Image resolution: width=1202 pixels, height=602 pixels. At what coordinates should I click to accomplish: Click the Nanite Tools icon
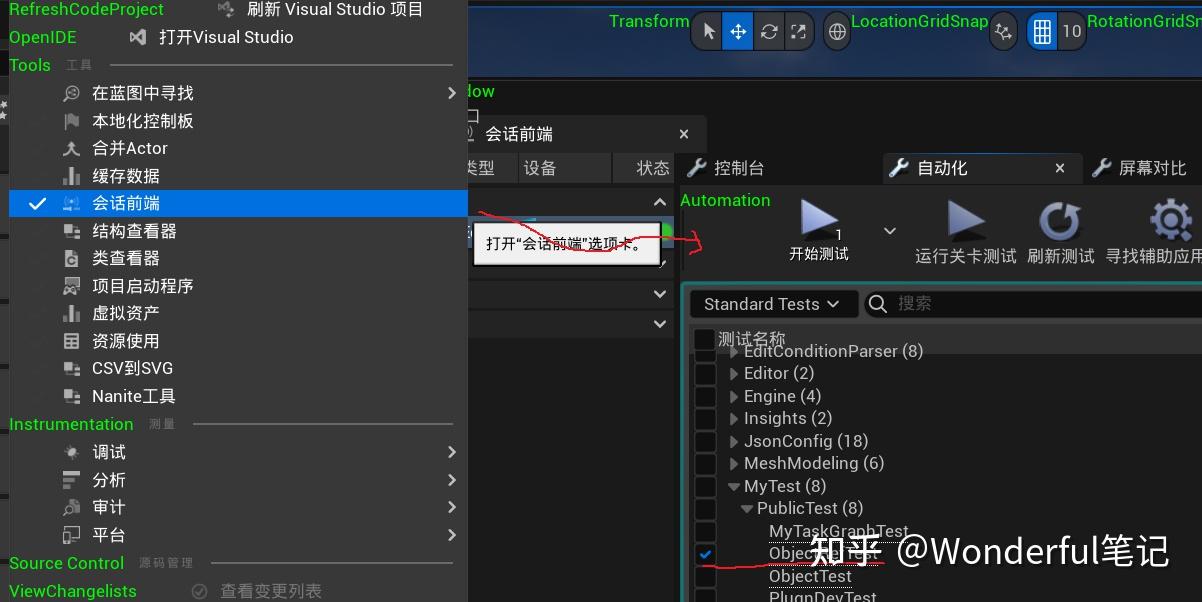(72, 396)
